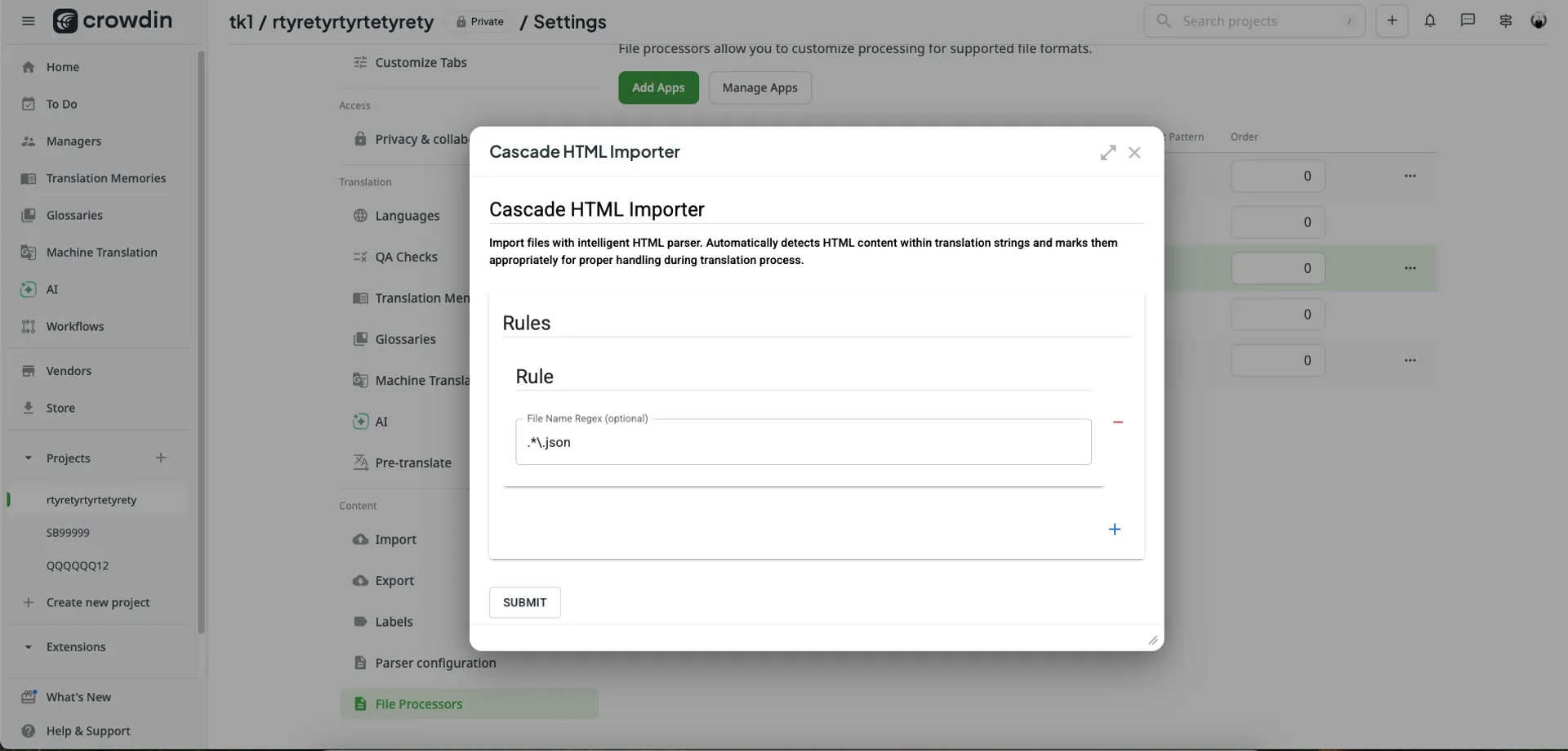
Task: Focus the Search projects field
Action: coord(1254,21)
